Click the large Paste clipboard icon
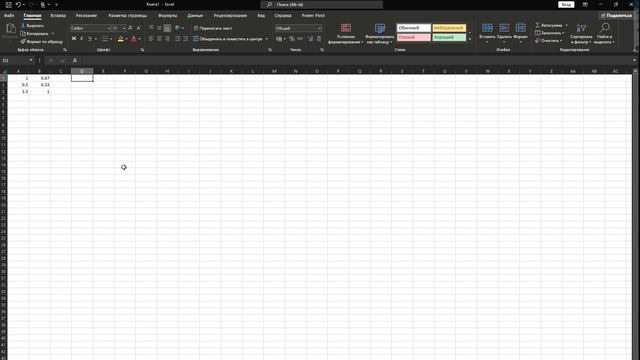The image size is (640, 360). tap(11, 29)
